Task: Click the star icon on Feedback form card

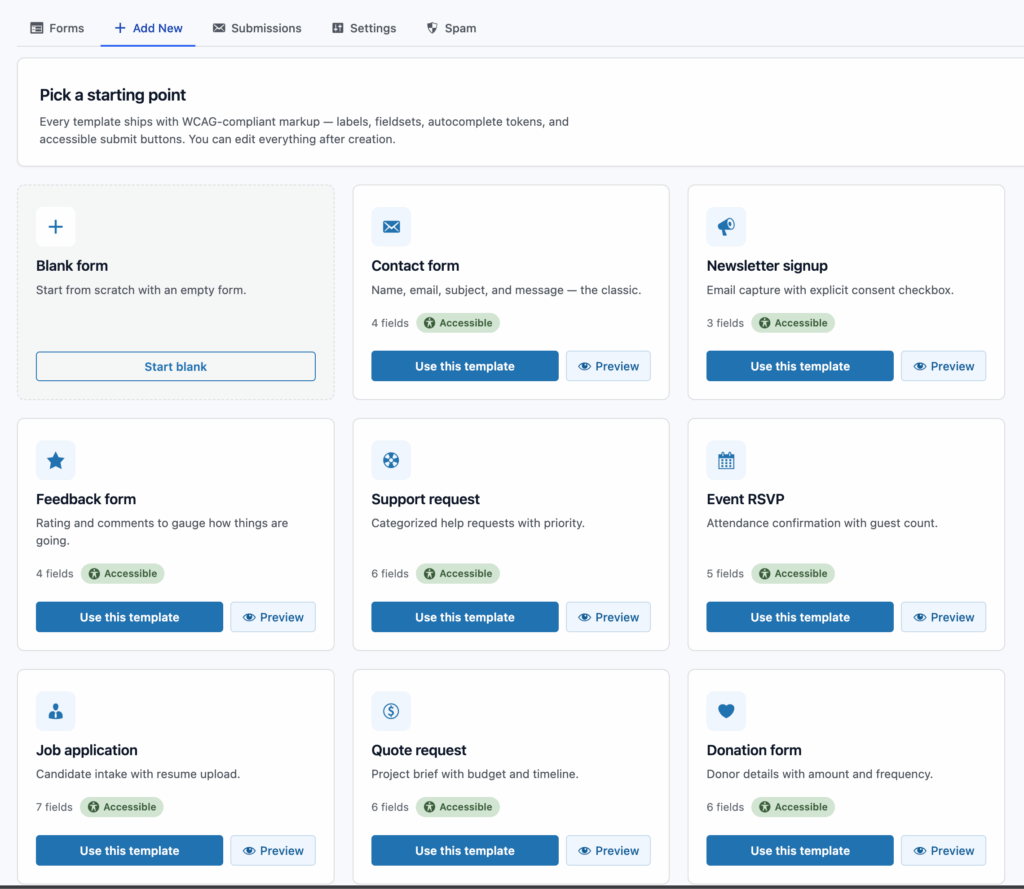Action: coord(56,461)
